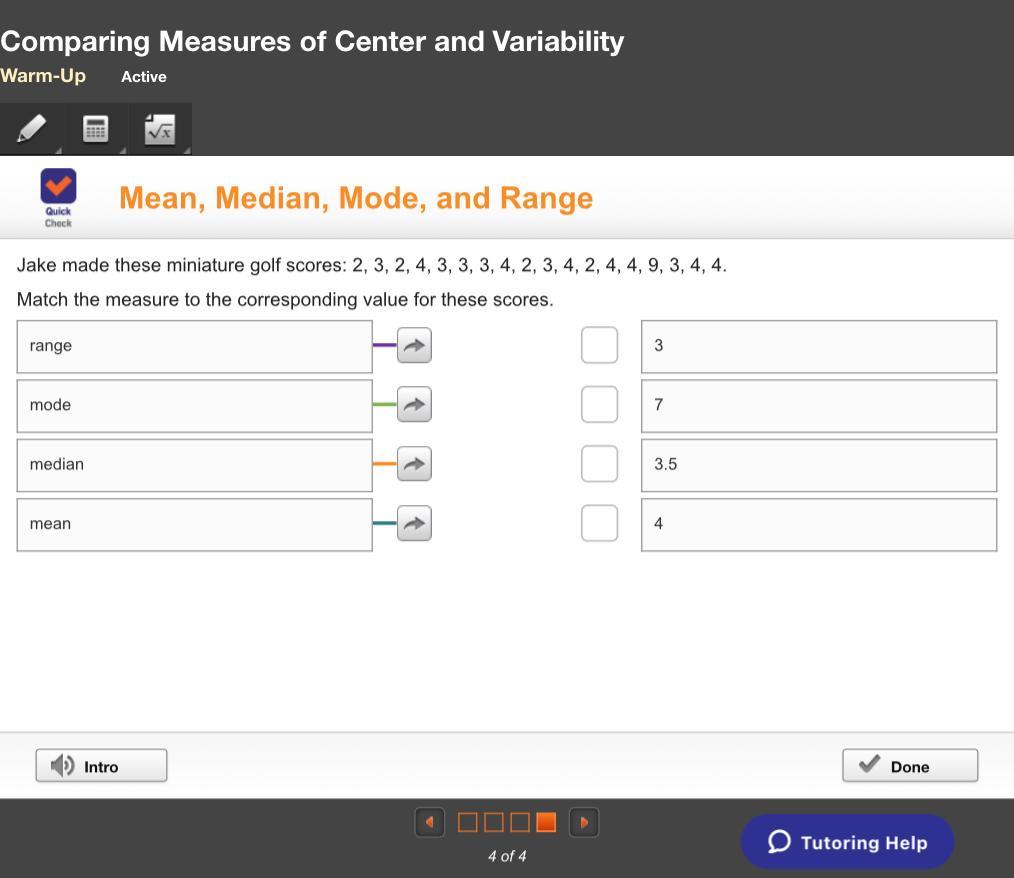
Task: Check the box beside value 3
Action: [599, 346]
